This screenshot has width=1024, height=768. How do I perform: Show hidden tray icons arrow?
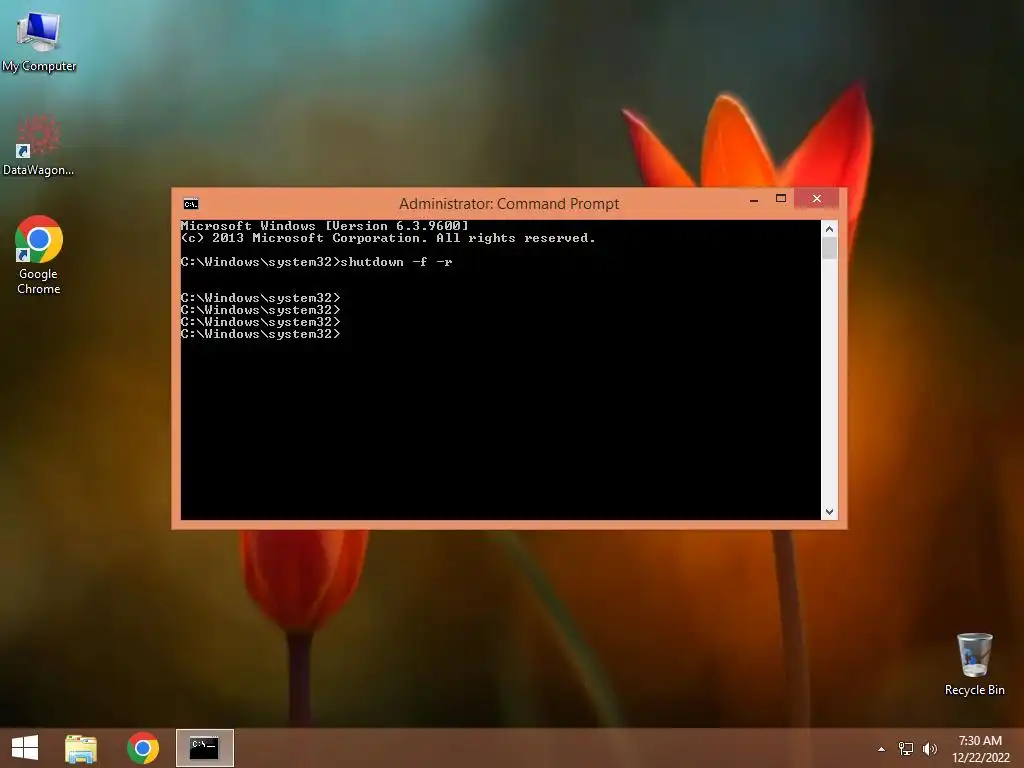click(882, 749)
